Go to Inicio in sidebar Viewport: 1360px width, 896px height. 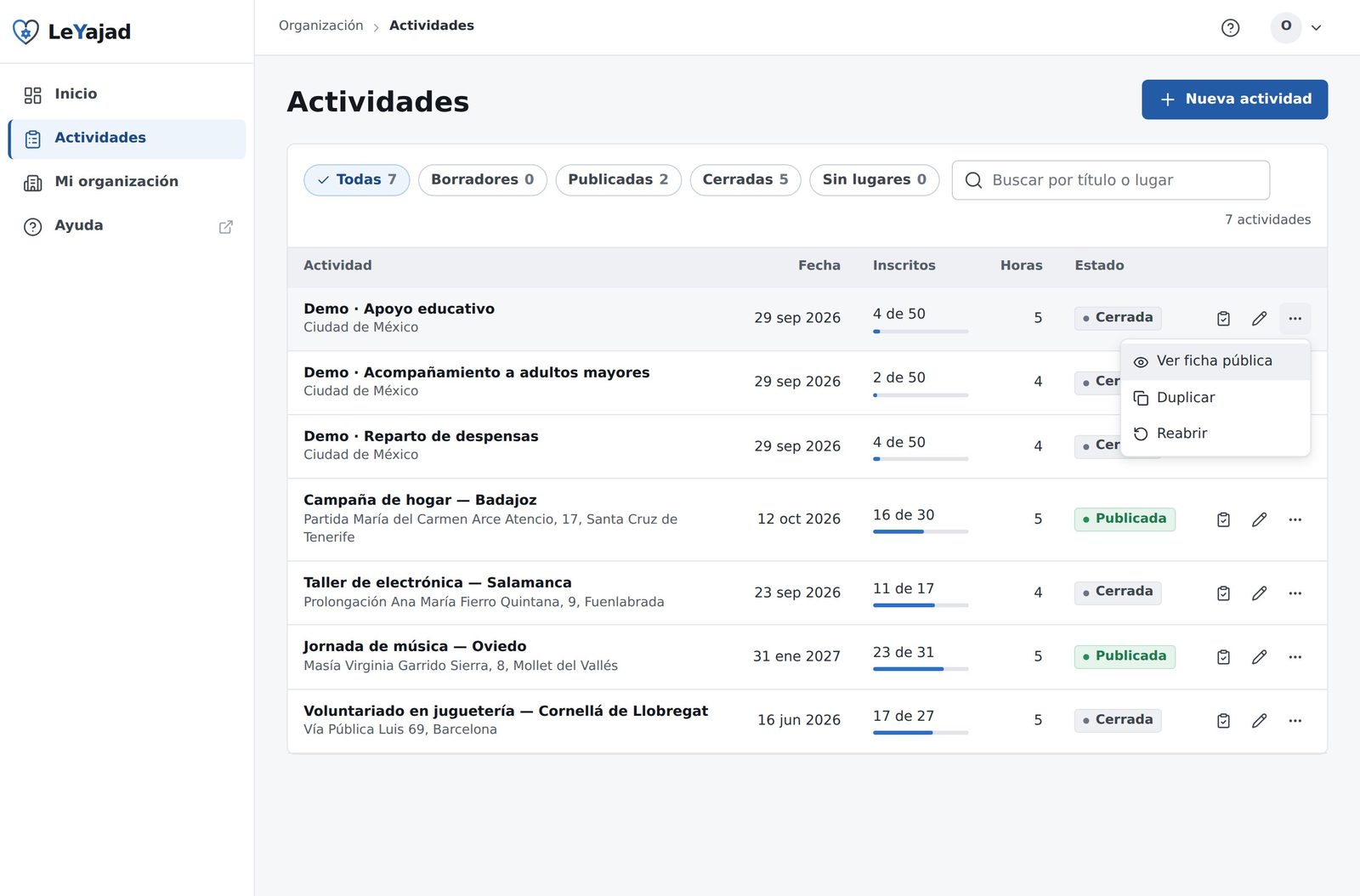click(127, 94)
